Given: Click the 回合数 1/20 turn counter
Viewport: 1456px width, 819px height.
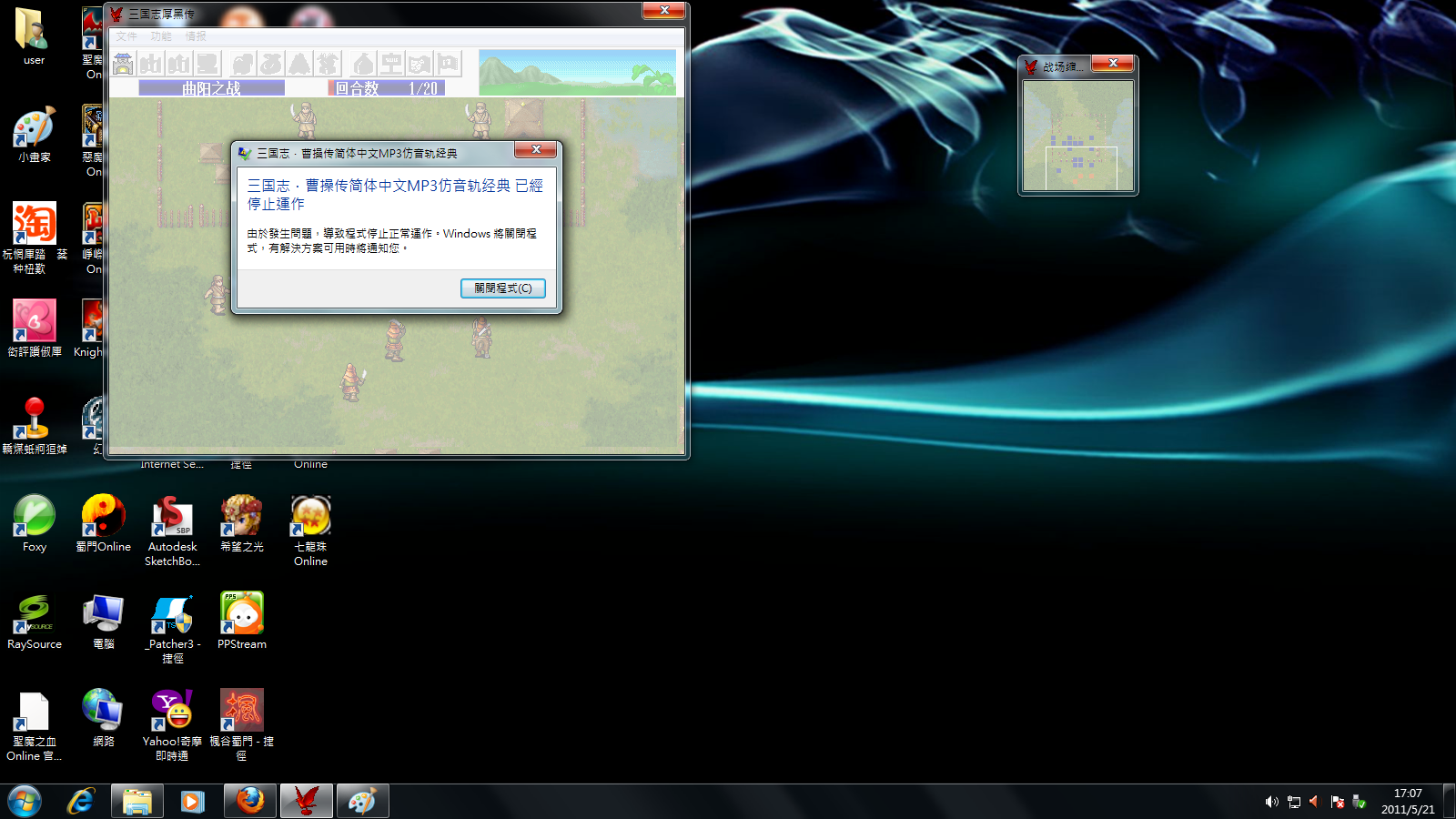Looking at the screenshot, I should point(387,88).
